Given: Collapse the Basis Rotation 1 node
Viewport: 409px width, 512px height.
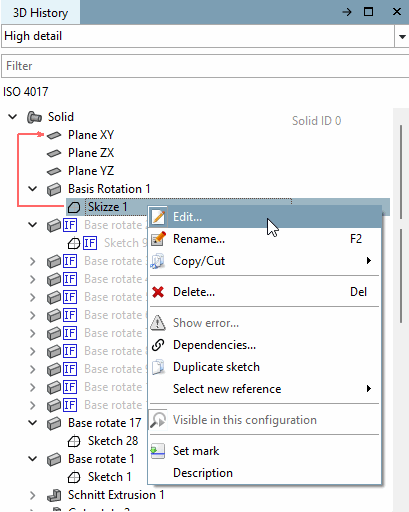Looking at the screenshot, I should pos(32,189).
